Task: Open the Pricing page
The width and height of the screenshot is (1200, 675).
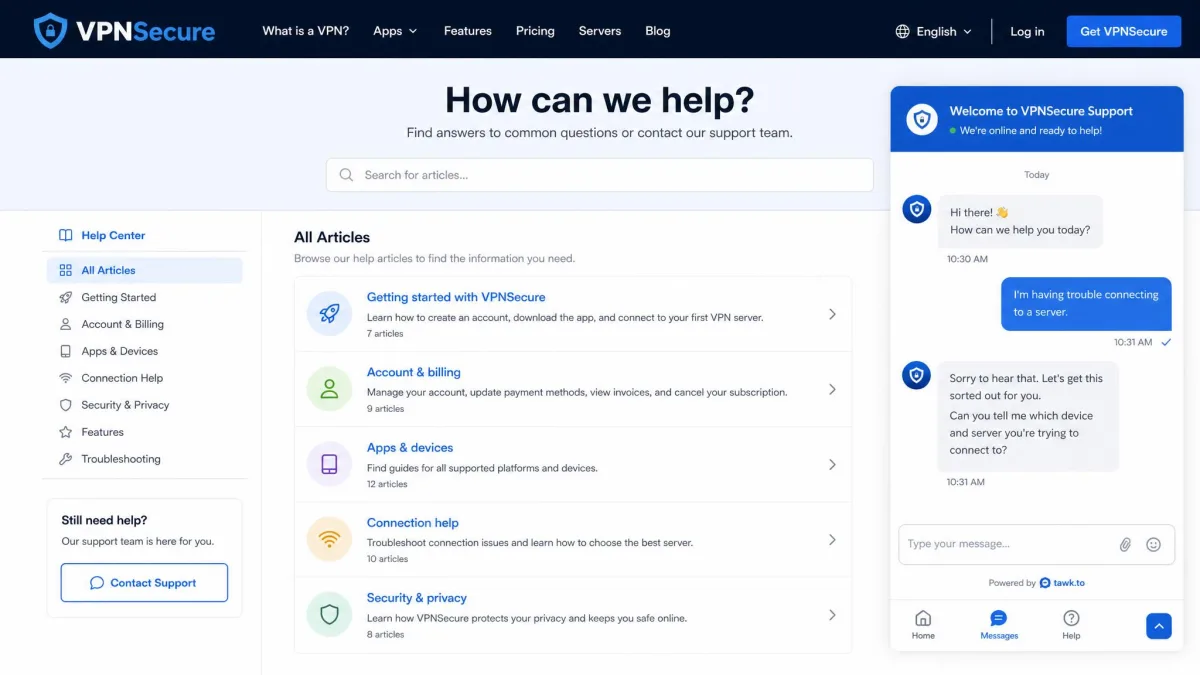Action: pos(535,31)
